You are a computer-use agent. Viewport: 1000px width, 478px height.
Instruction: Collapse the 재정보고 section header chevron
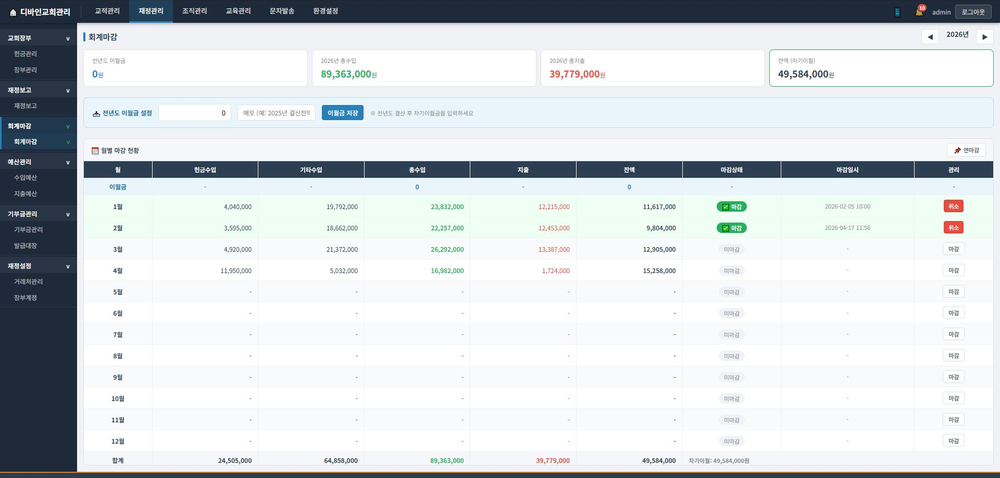tap(68, 91)
